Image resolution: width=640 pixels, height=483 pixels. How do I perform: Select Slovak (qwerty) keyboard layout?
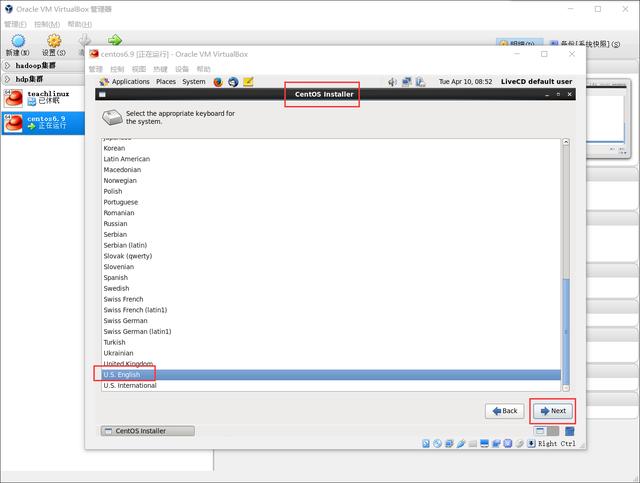(331, 256)
